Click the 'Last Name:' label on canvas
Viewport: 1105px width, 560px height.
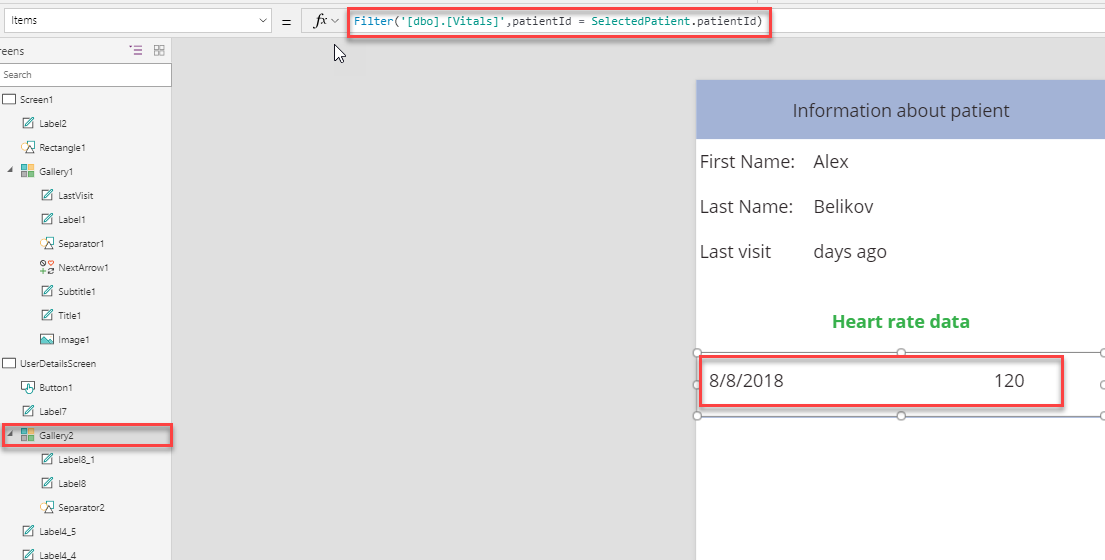pyautogui.click(x=746, y=206)
